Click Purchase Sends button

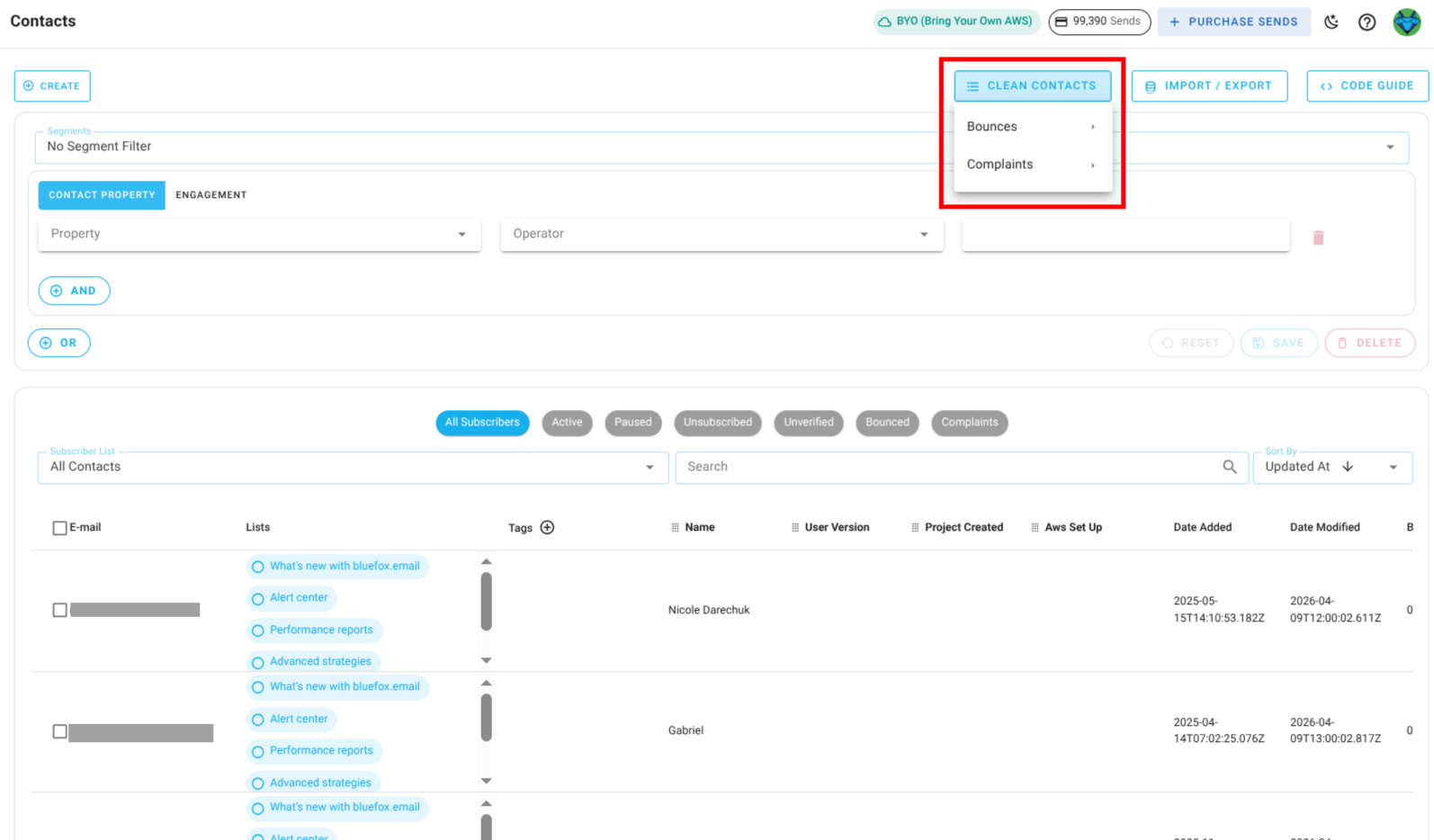point(1234,22)
